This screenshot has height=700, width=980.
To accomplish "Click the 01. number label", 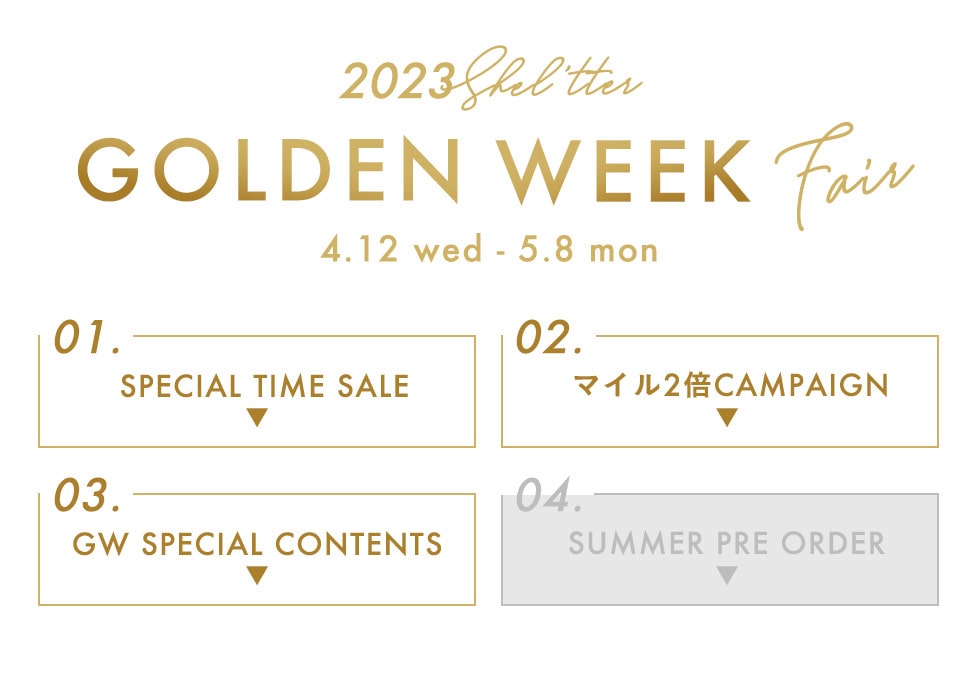I will [87, 339].
